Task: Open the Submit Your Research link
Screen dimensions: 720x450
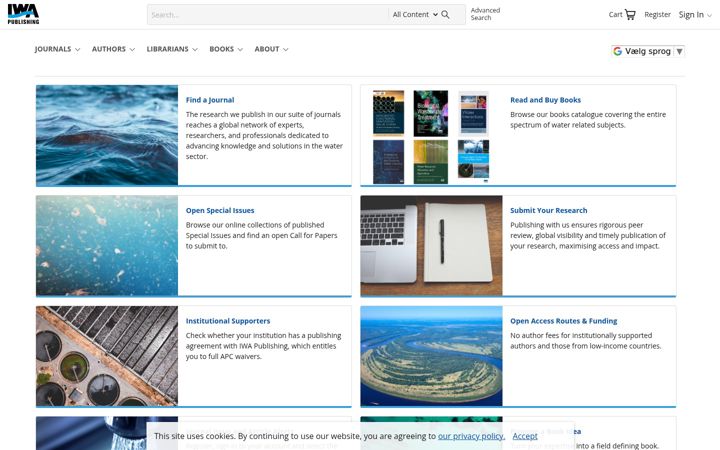Action: pyautogui.click(x=548, y=210)
